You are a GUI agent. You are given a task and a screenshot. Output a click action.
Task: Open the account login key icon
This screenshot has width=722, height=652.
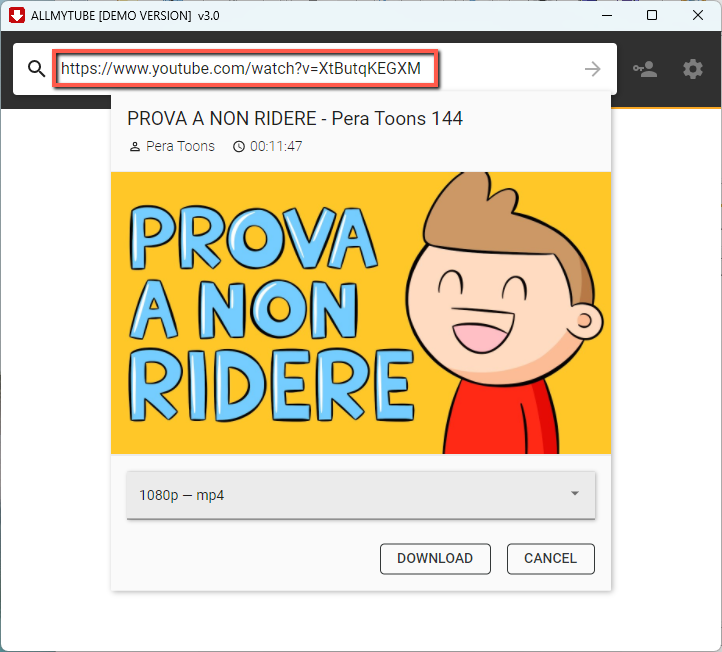[645, 69]
